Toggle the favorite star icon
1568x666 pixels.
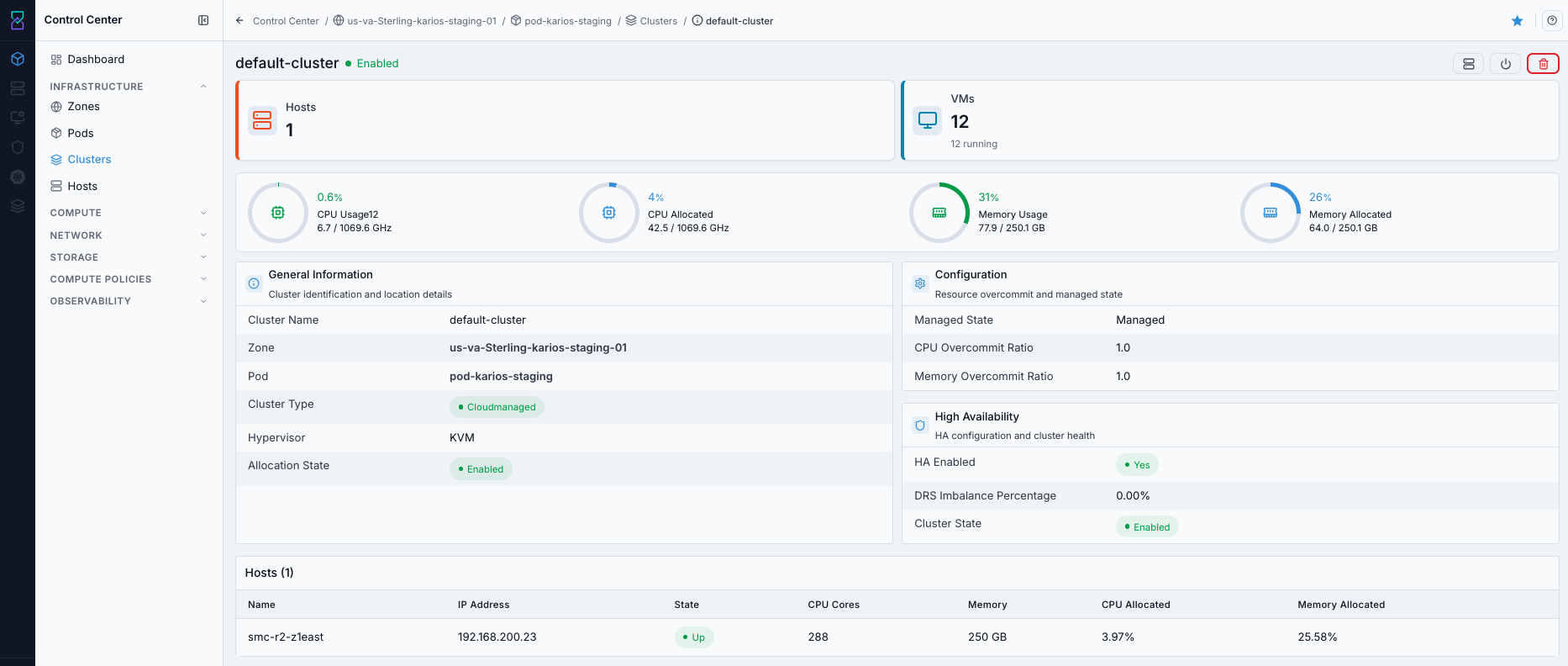(x=1518, y=21)
